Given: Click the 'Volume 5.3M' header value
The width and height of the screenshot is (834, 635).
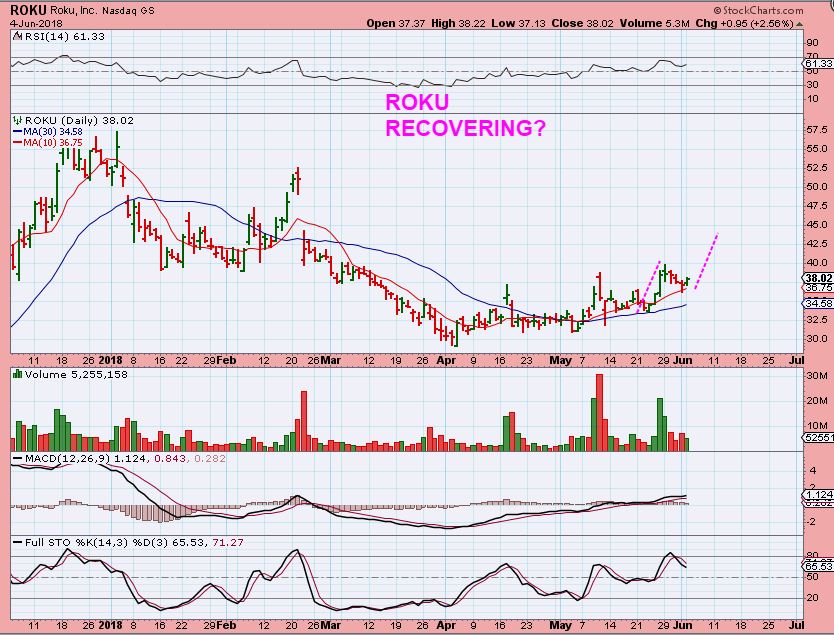Looking at the screenshot, I should 655,23.
